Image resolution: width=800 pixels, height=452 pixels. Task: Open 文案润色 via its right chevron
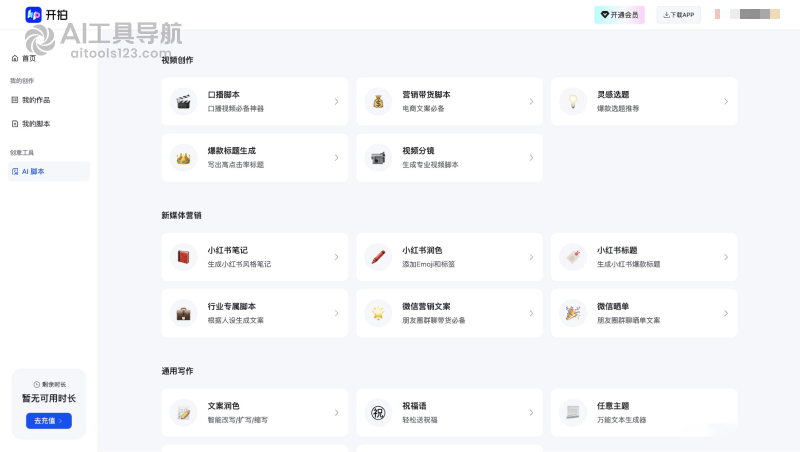pyautogui.click(x=336, y=413)
